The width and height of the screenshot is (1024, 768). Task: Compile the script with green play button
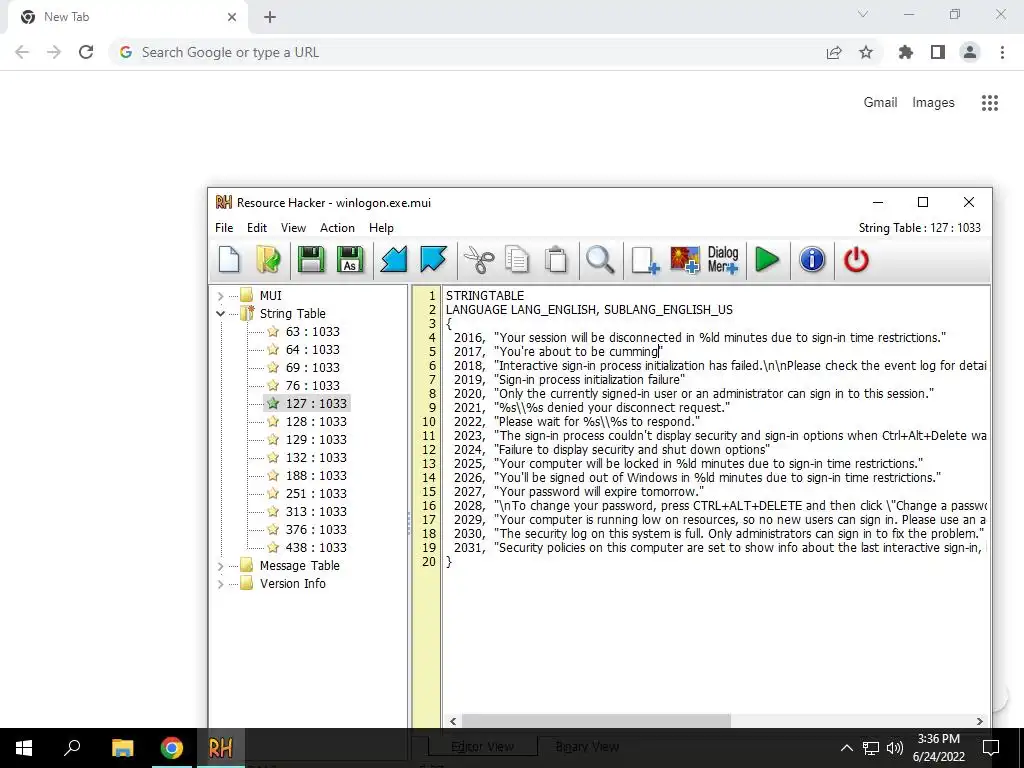(x=767, y=260)
